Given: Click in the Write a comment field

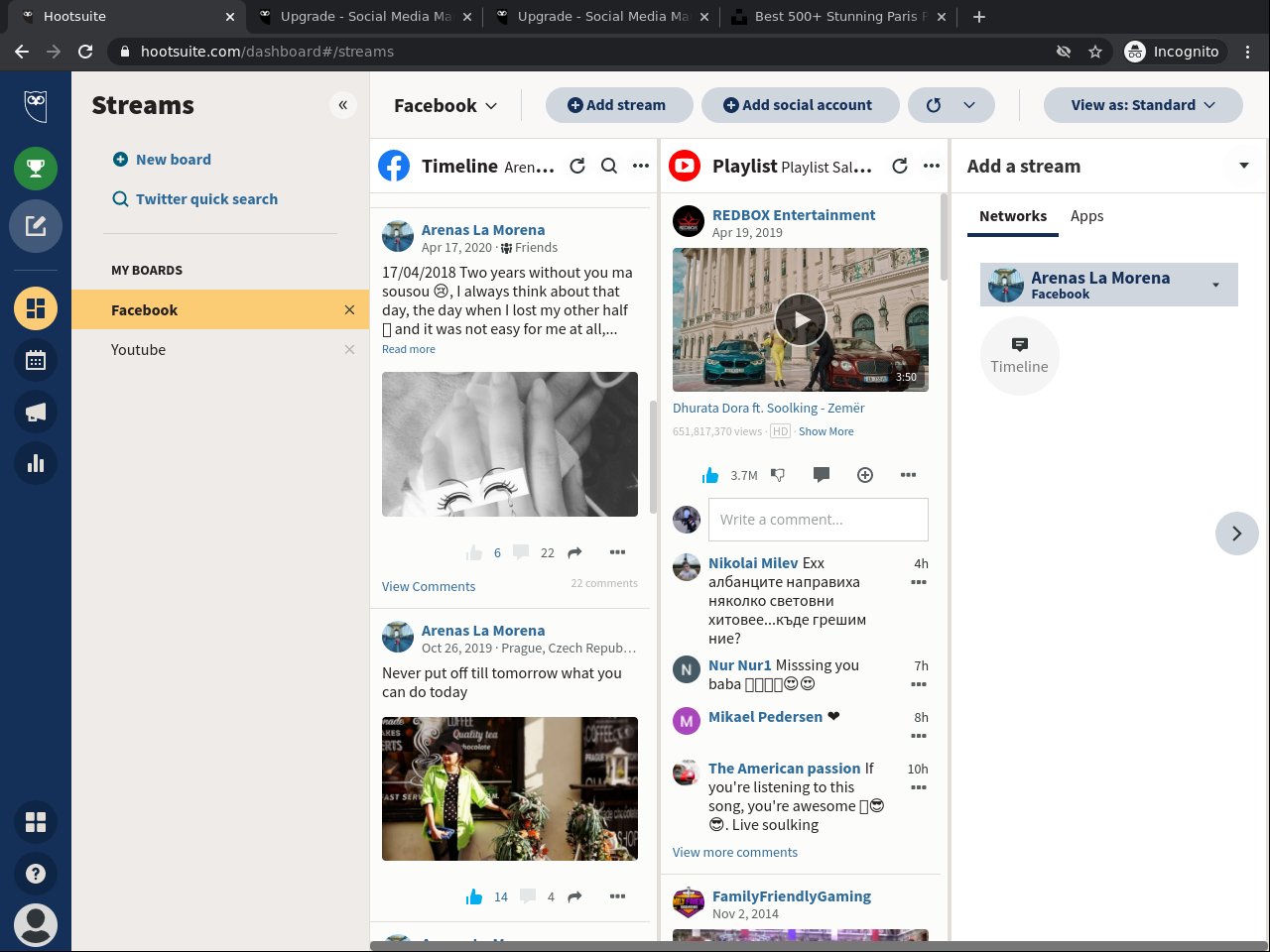Looking at the screenshot, I should click(x=819, y=520).
